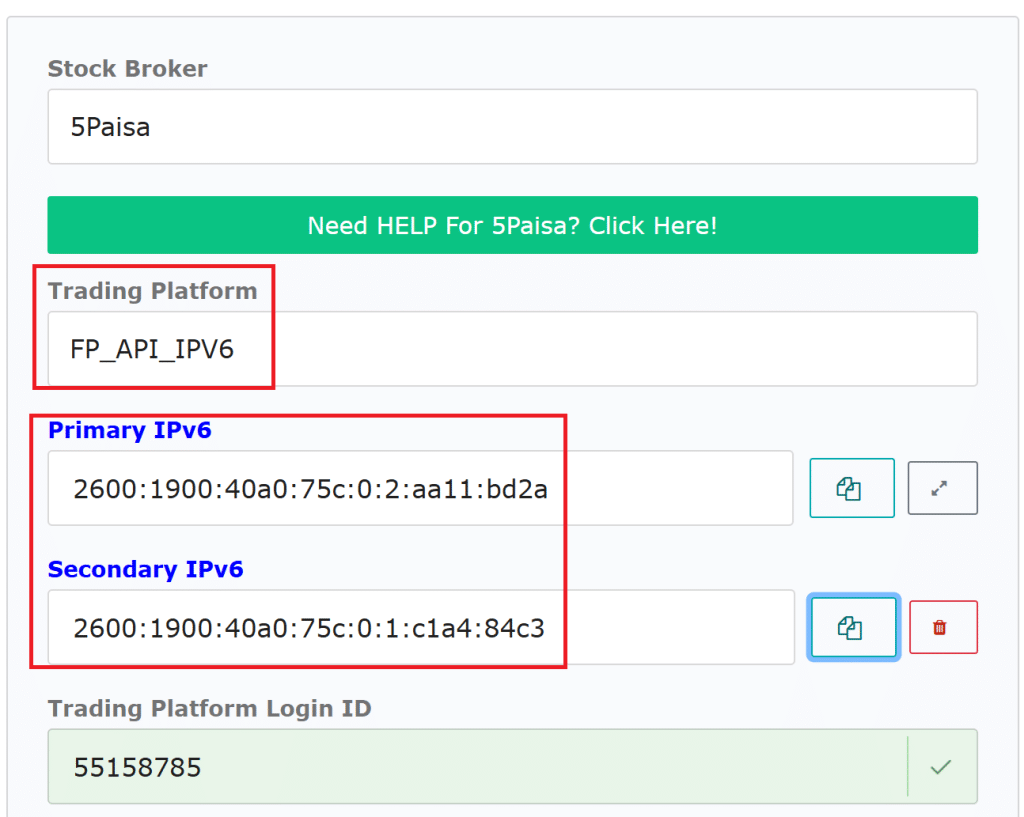1024x817 pixels.
Task: Click Need HELP For 5Paisa button
Action: 513,225
